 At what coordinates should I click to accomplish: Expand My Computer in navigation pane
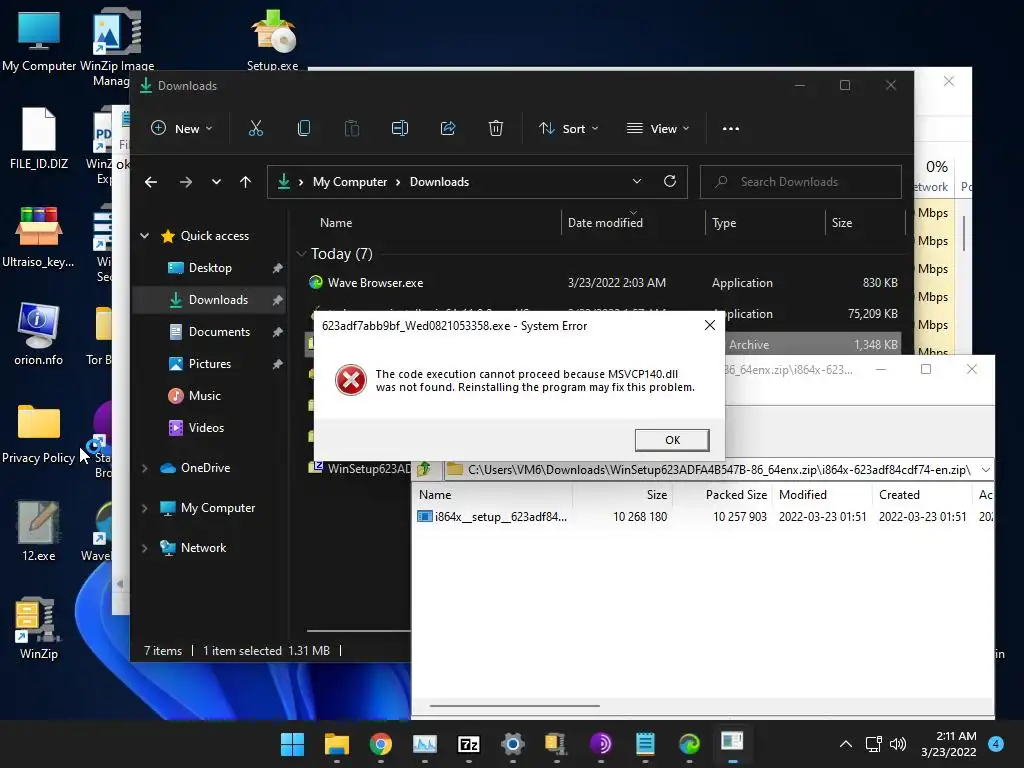[x=144, y=507]
